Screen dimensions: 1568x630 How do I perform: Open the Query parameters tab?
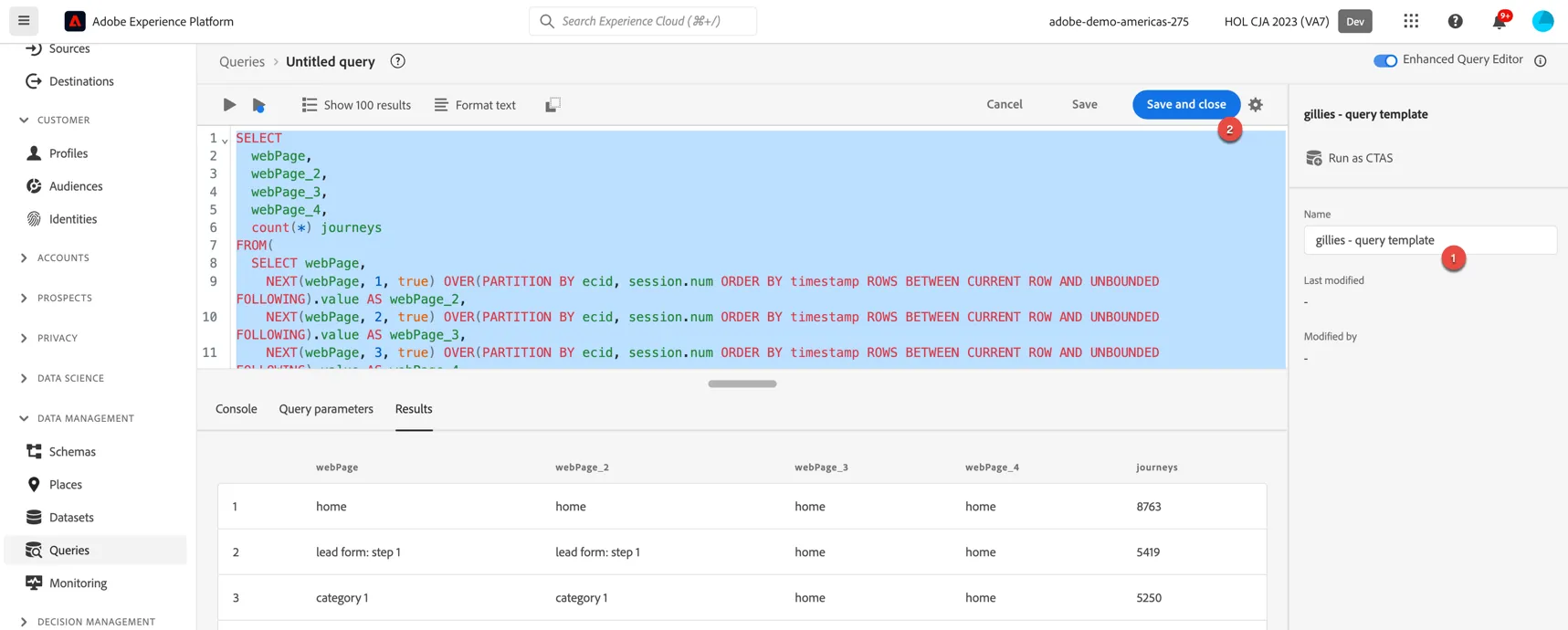point(326,409)
